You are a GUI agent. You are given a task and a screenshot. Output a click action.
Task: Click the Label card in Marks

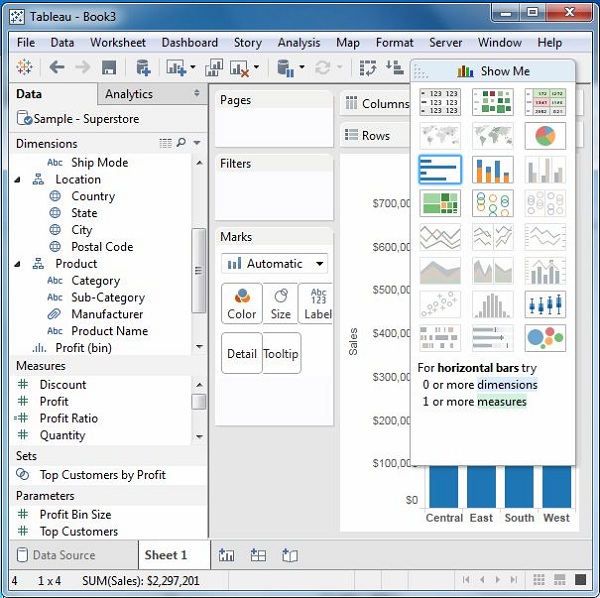click(x=316, y=304)
